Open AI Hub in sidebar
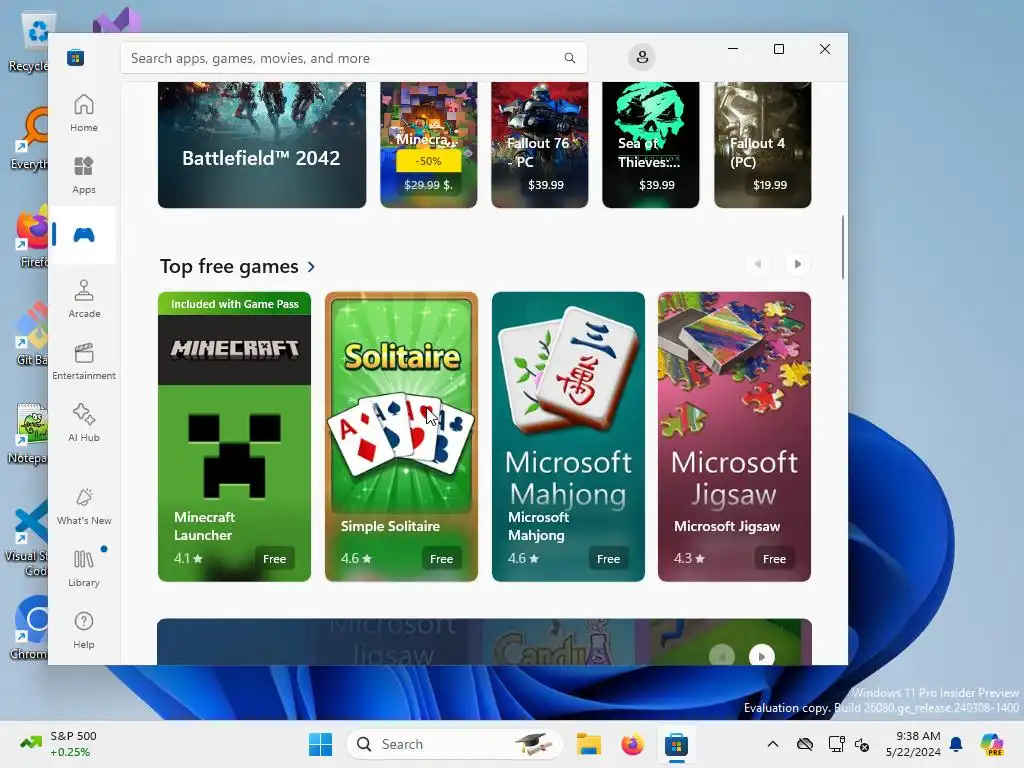 [x=84, y=423]
